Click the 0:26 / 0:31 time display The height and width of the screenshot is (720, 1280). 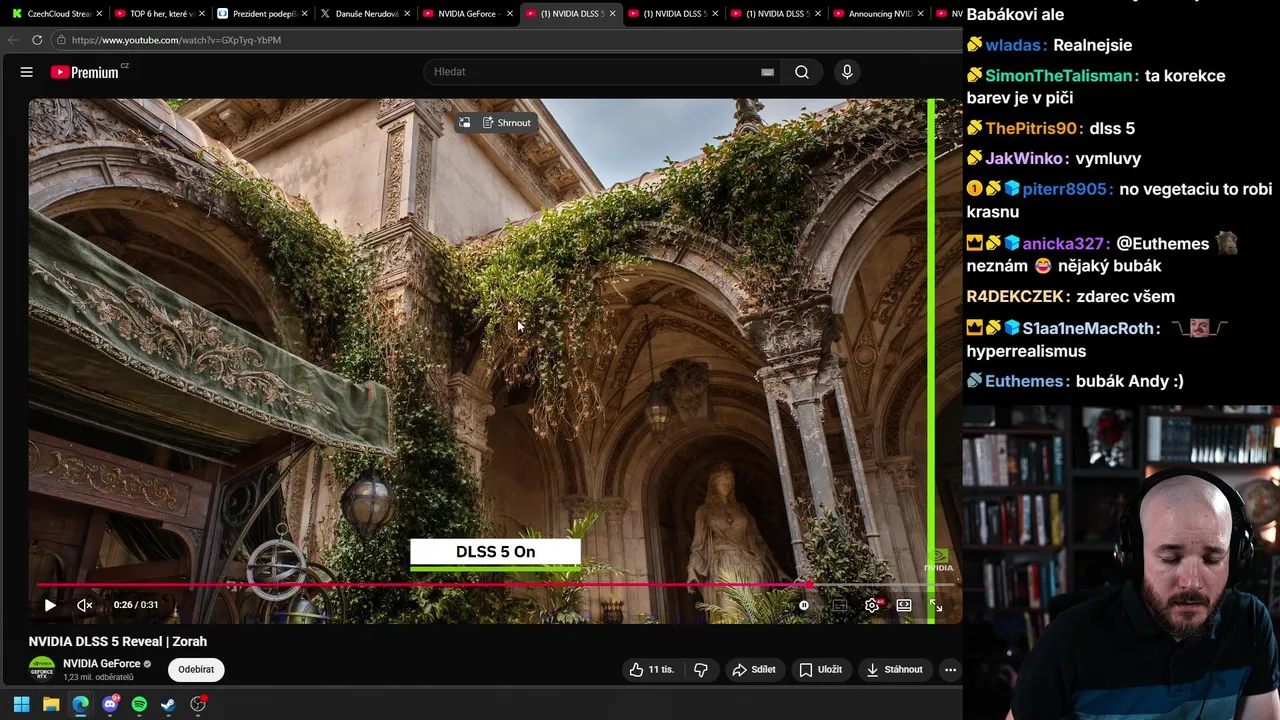(136, 605)
